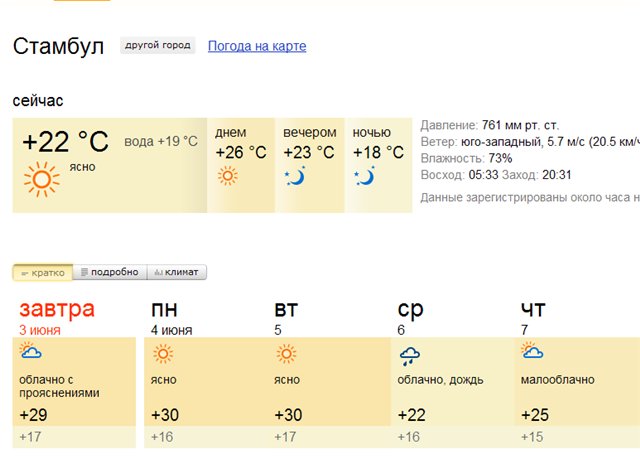
Task: Click the partly cloudy icon for чт
Action: point(532,352)
